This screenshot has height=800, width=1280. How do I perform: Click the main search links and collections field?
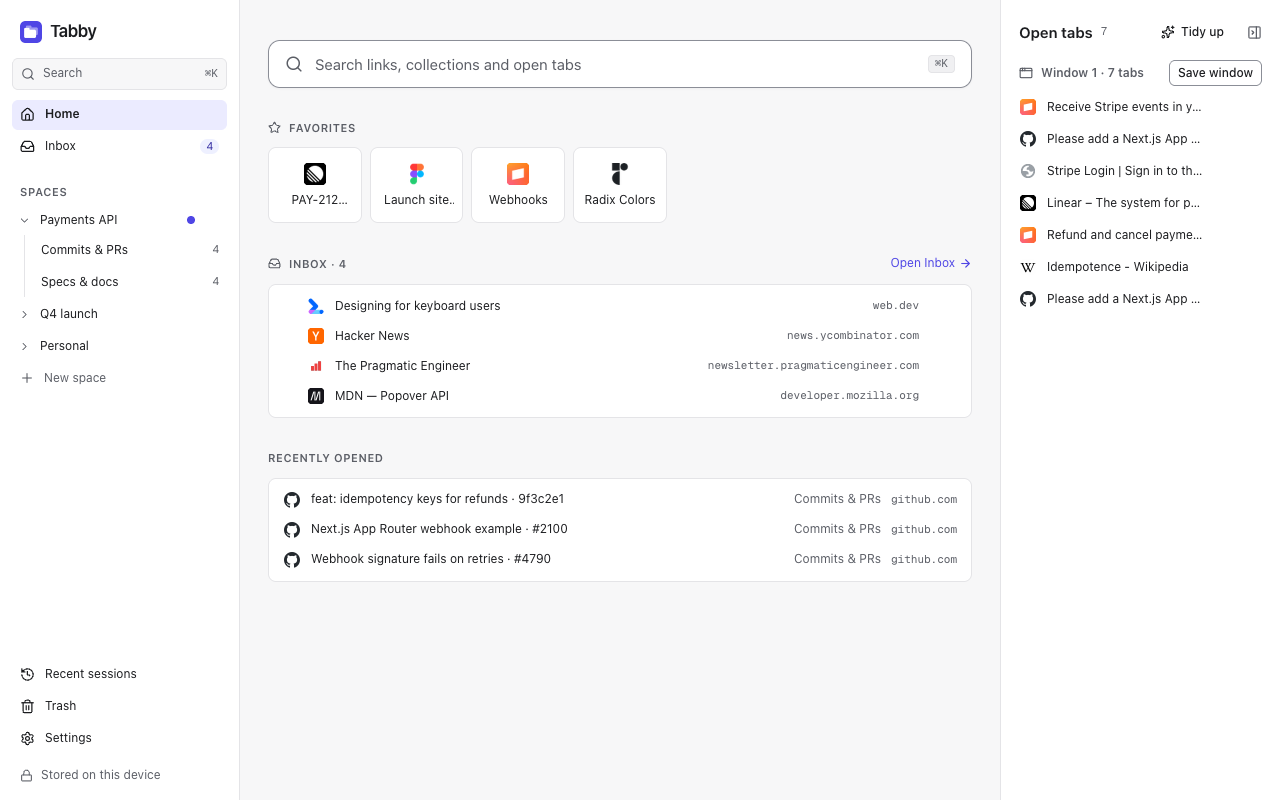pos(620,64)
